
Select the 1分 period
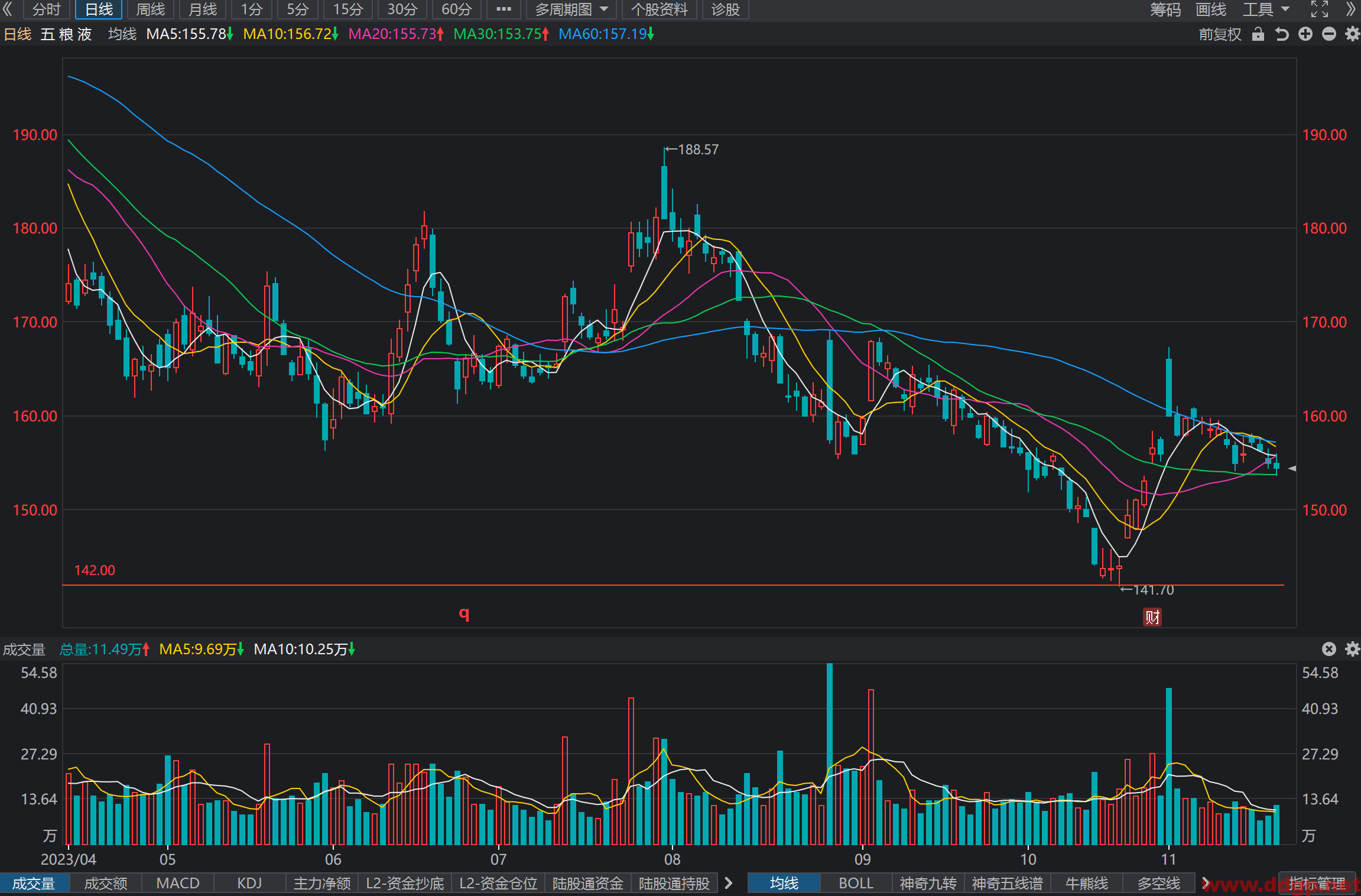point(252,9)
